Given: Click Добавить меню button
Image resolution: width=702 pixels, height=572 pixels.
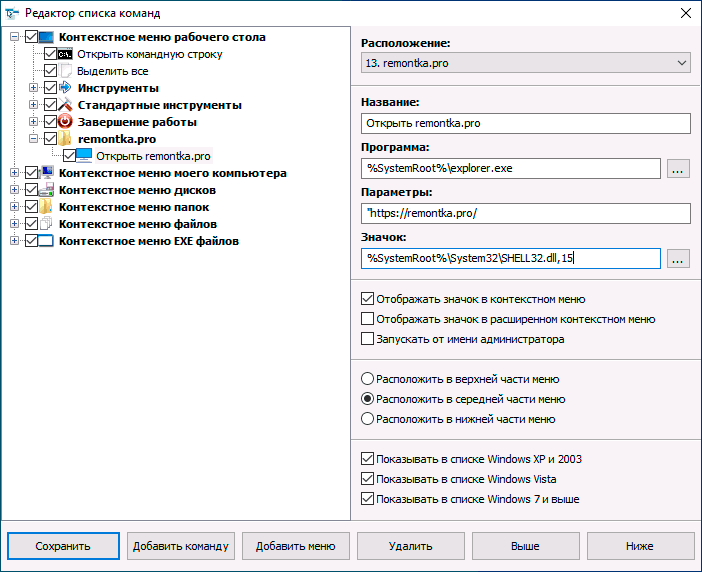Looking at the screenshot, I should tap(295, 546).
